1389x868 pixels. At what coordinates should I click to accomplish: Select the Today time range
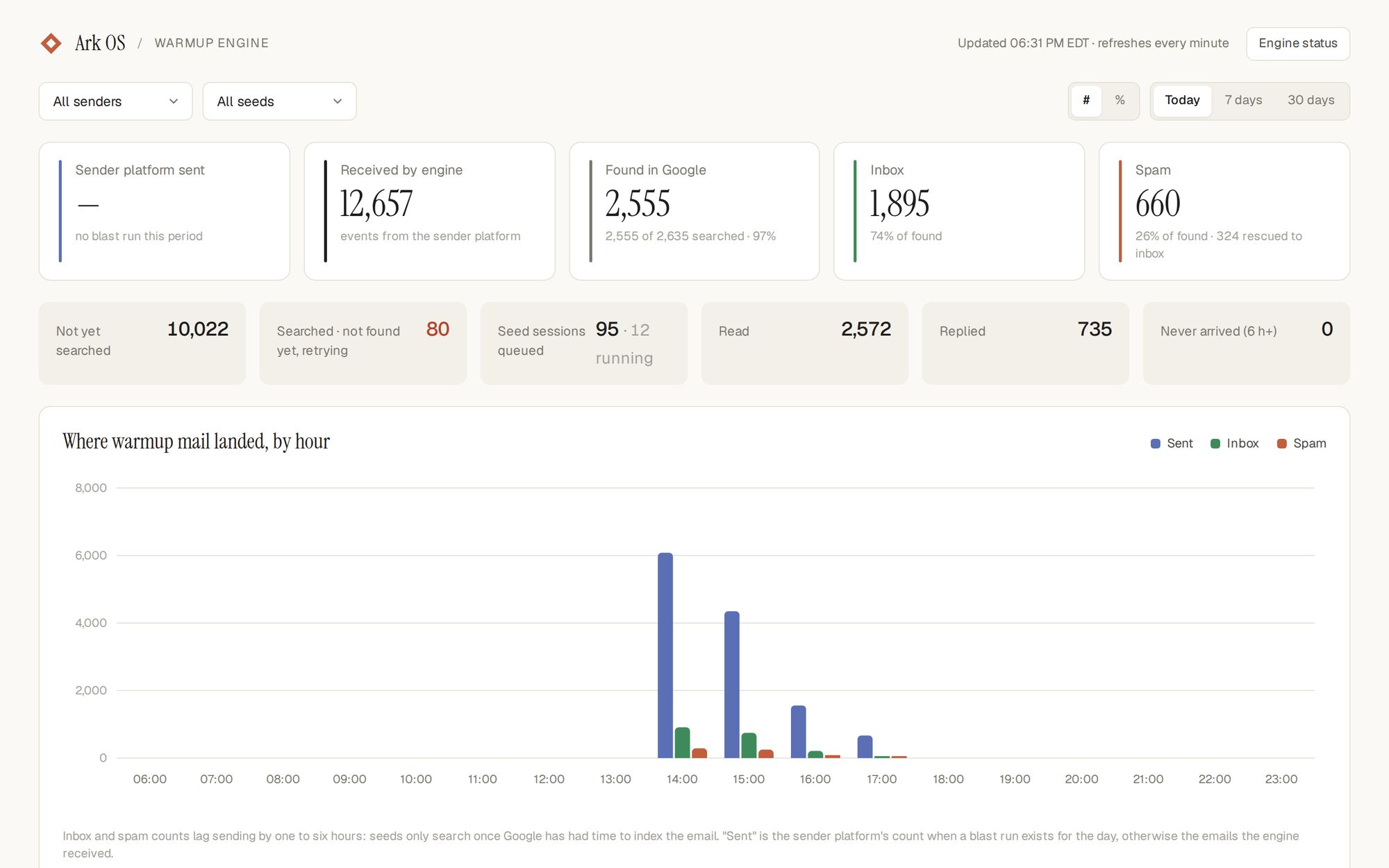tap(1182, 100)
